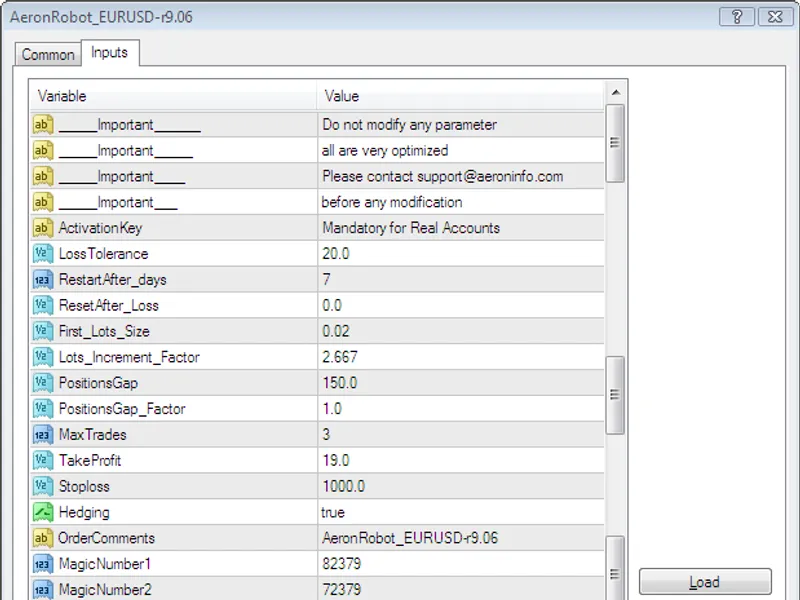
Task: Click the Stoploss double type icon
Action: [x=43, y=487]
